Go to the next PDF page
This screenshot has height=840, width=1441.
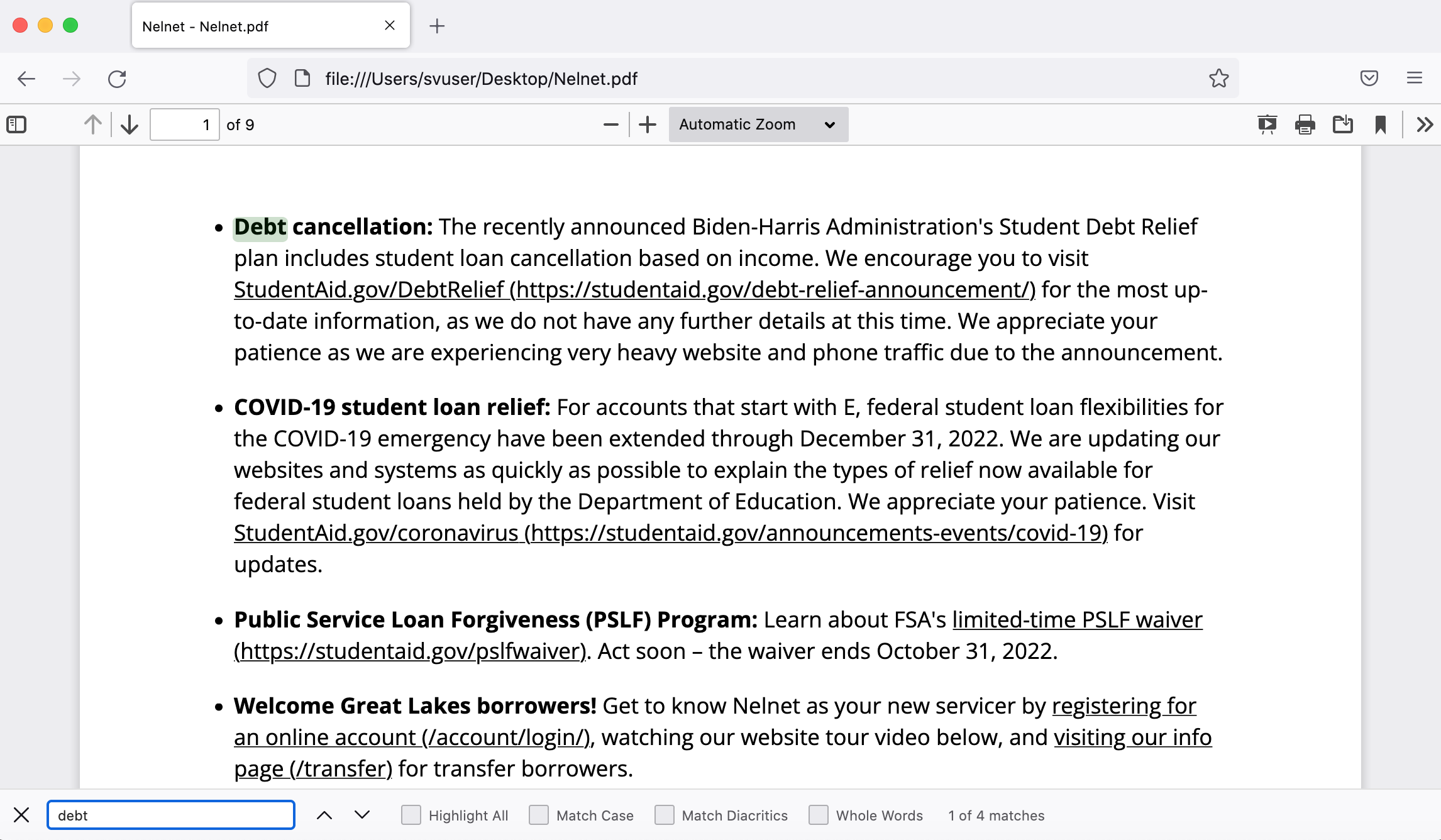[130, 124]
